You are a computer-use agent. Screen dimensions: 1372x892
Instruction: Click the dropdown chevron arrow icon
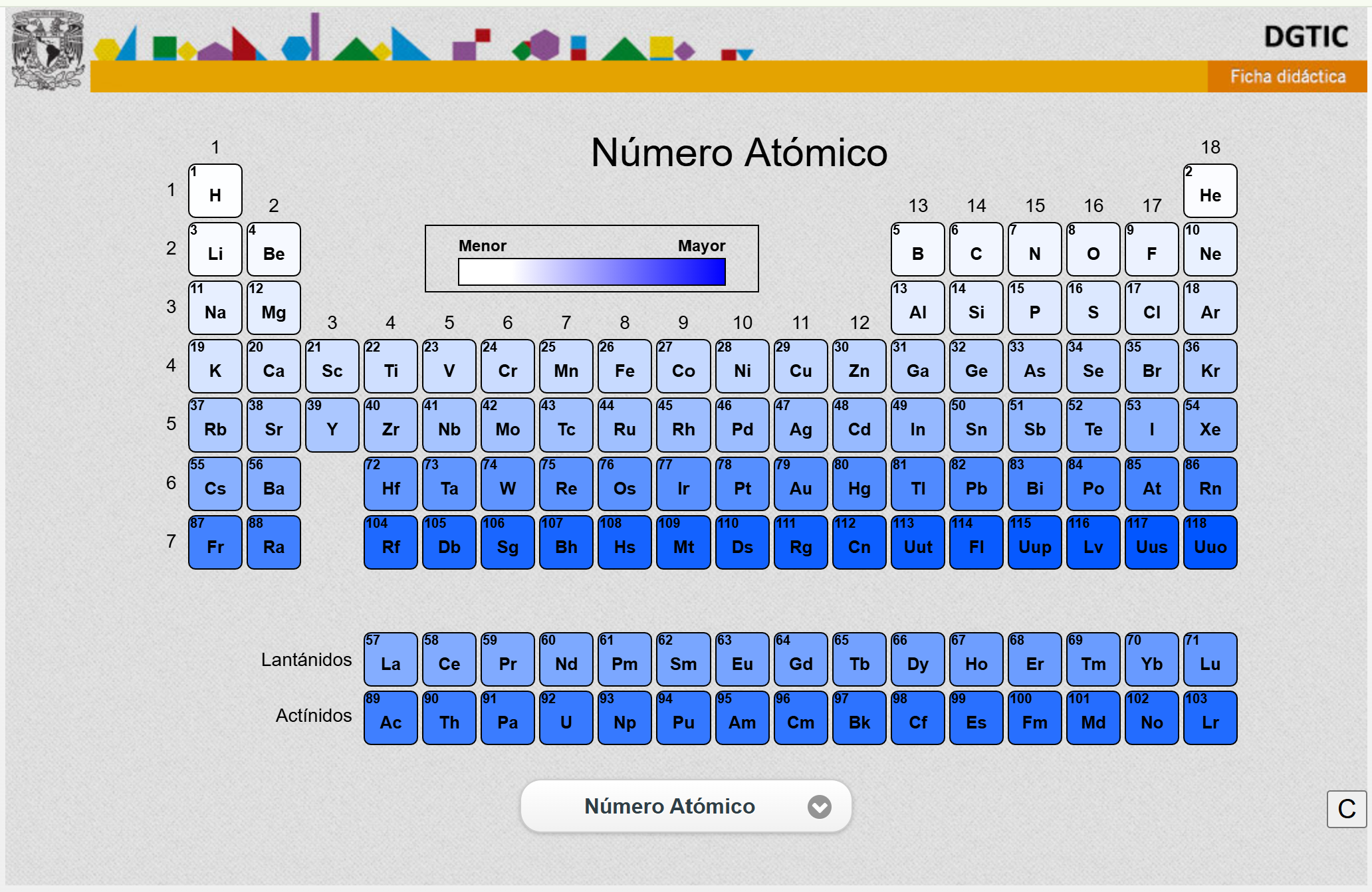pyautogui.click(x=819, y=807)
